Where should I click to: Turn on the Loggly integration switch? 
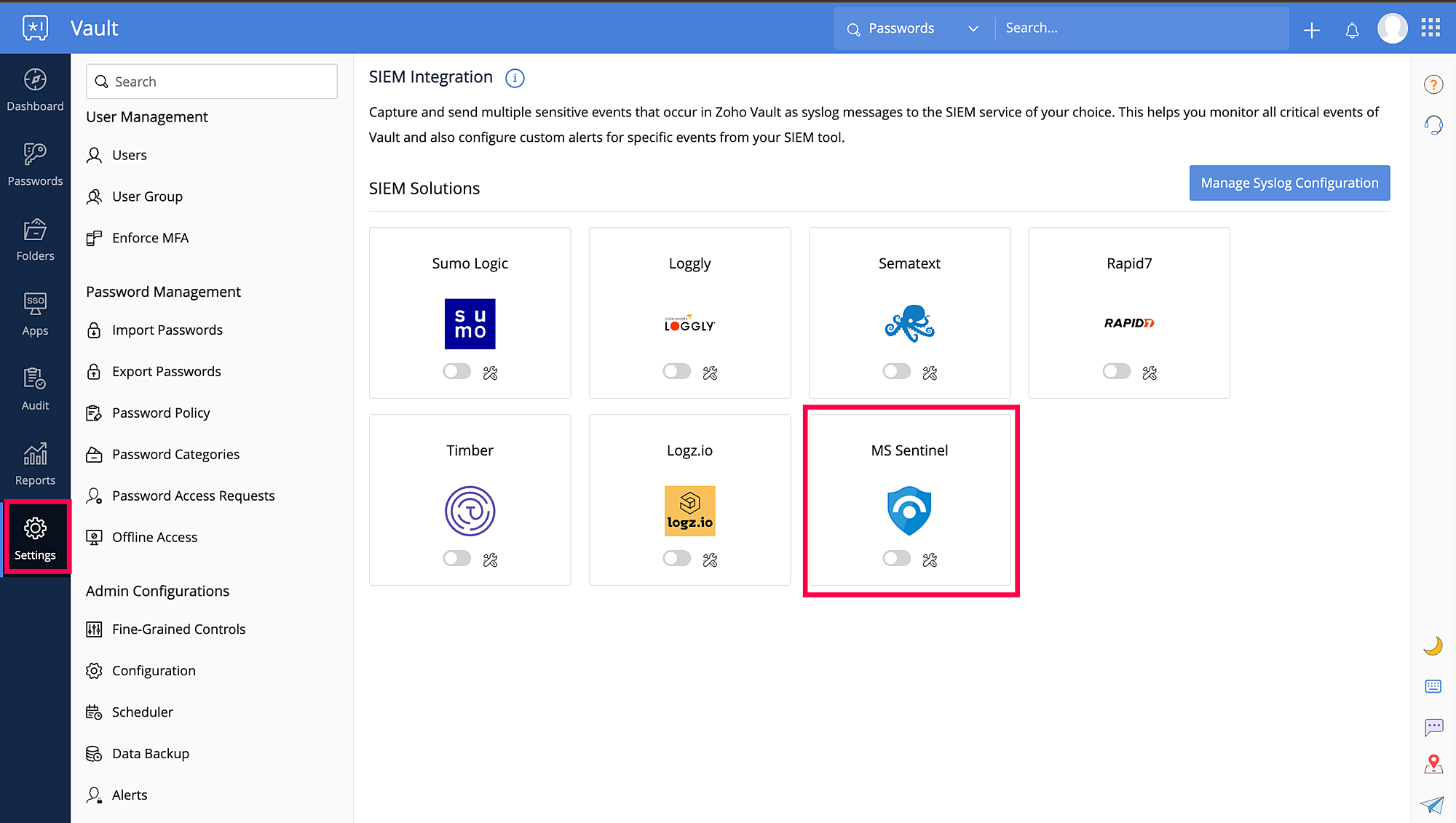pos(676,371)
